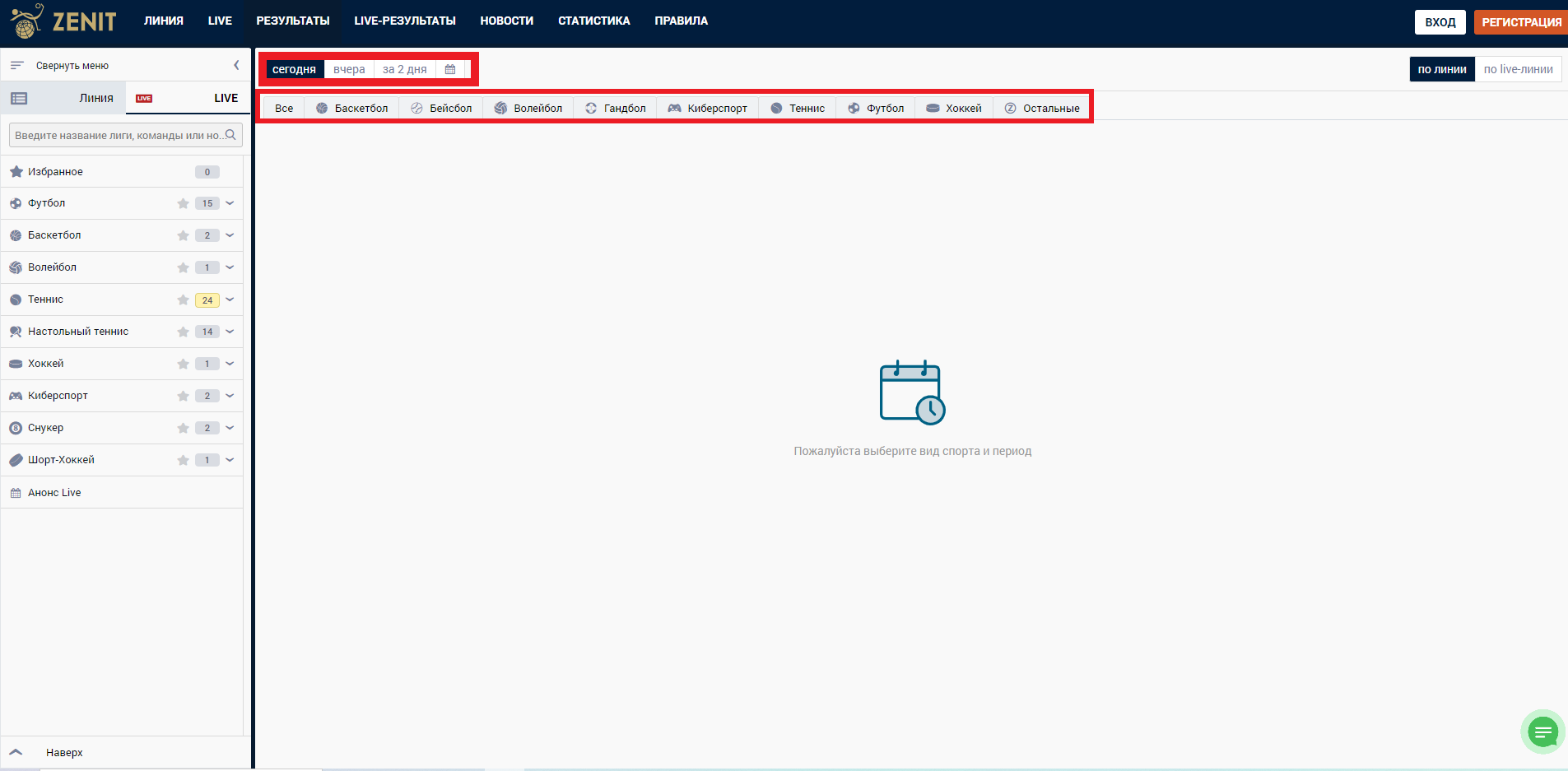Expand the Киберспорт sidebar section
Image resolution: width=1568 pixels, height=771 pixels.
point(230,396)
